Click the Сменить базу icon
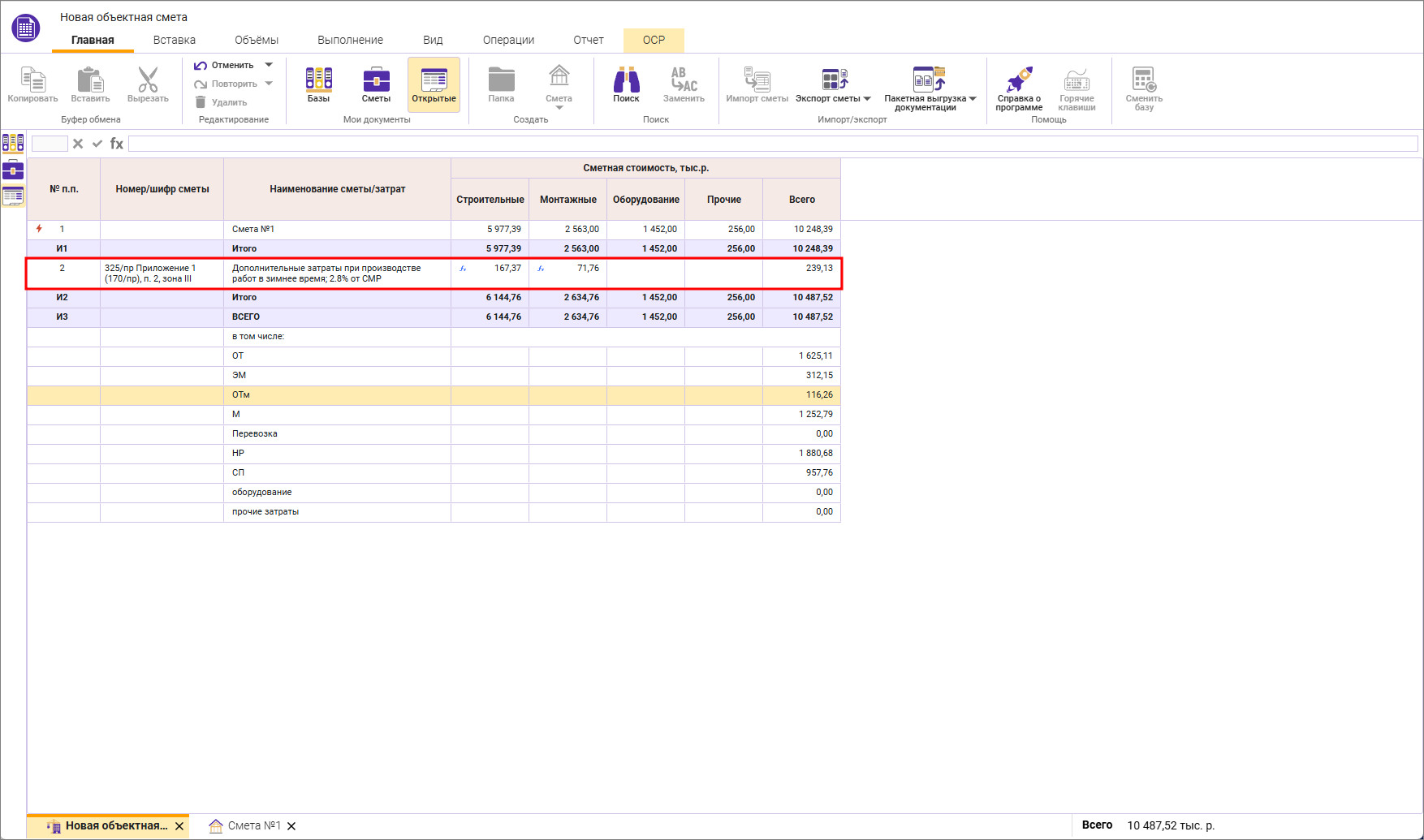 (1144, 88)
